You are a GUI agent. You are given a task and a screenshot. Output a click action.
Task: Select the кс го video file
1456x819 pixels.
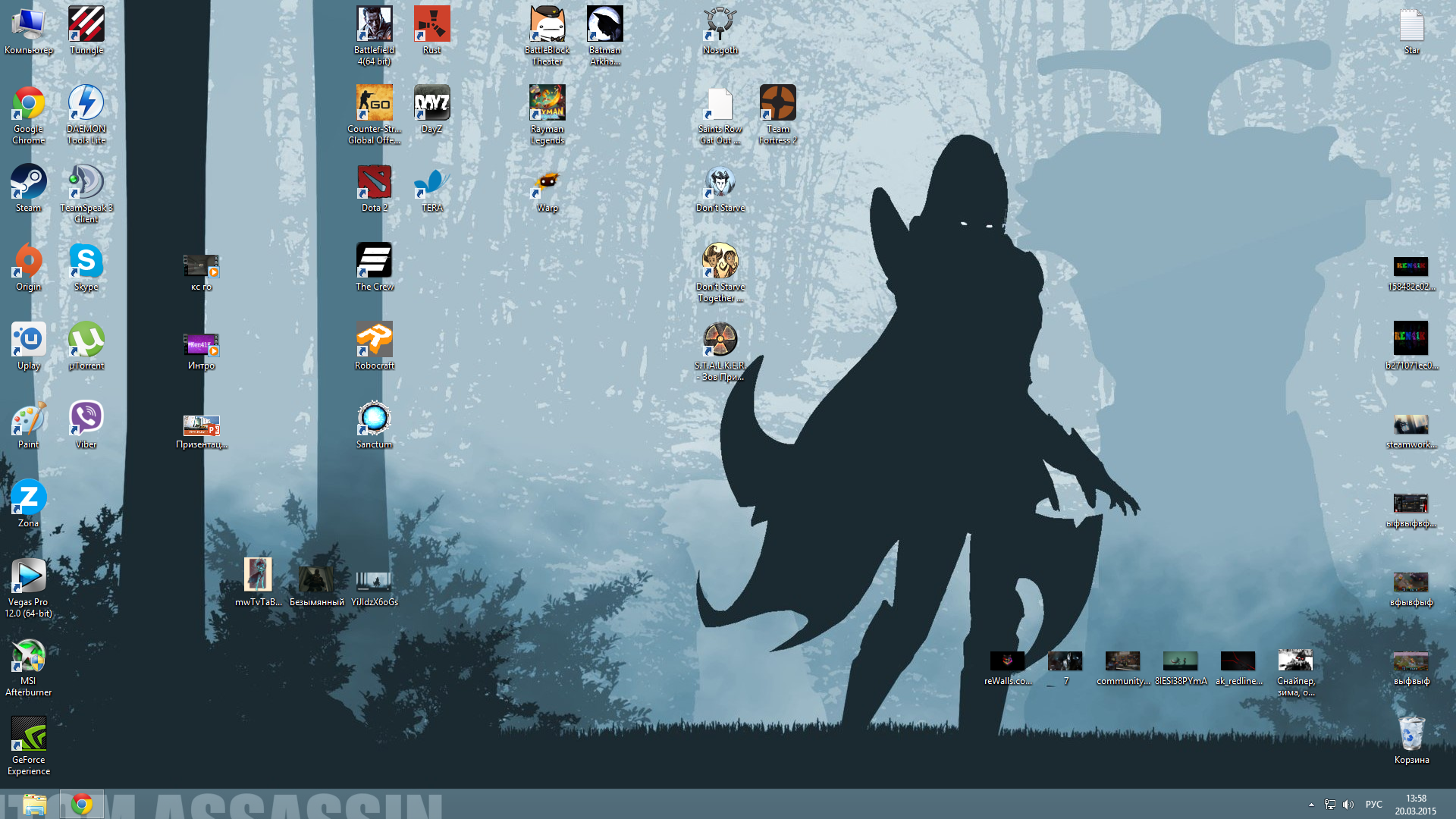pyautogui.click(x=202, y=272)
